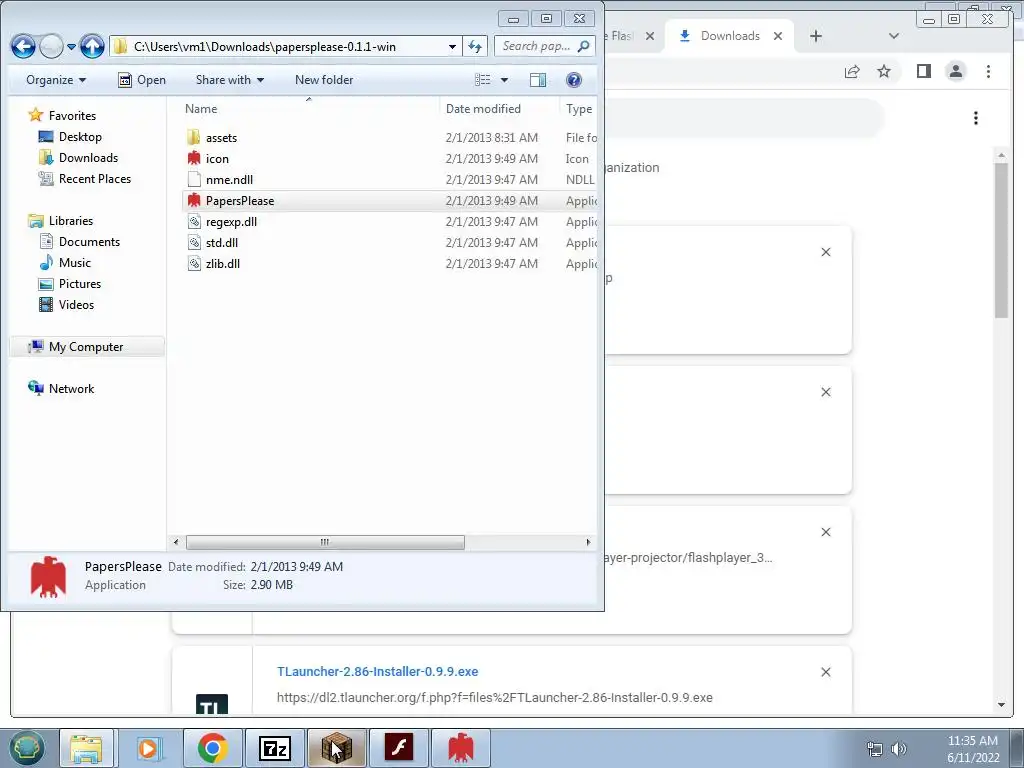Open Downloads in the navigation pane
The height and width of the screenshot is (768, 1024).
pos(78,157)
